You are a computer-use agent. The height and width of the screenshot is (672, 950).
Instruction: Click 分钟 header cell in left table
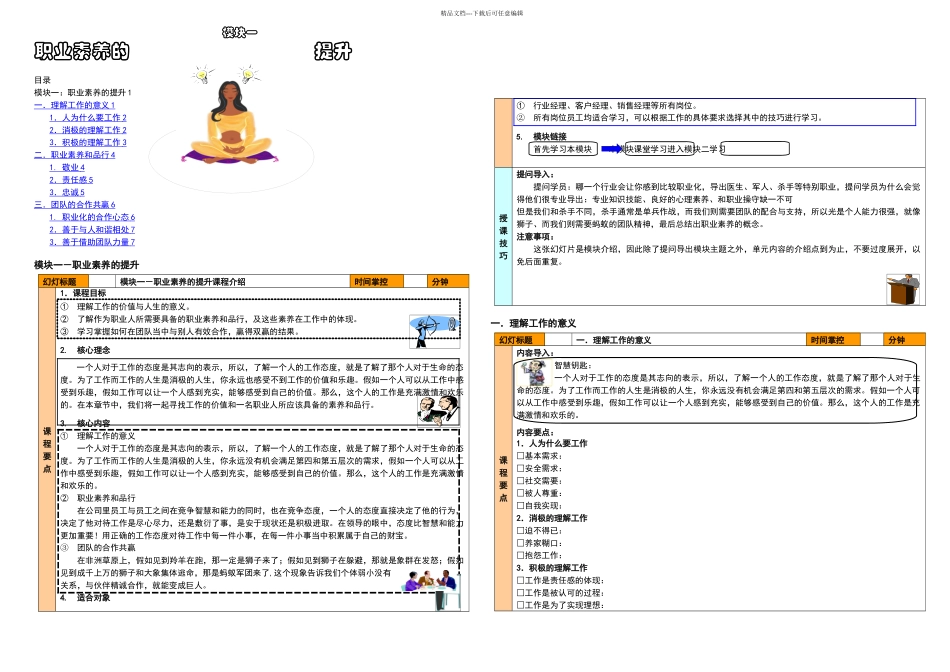tap(447, 282)
